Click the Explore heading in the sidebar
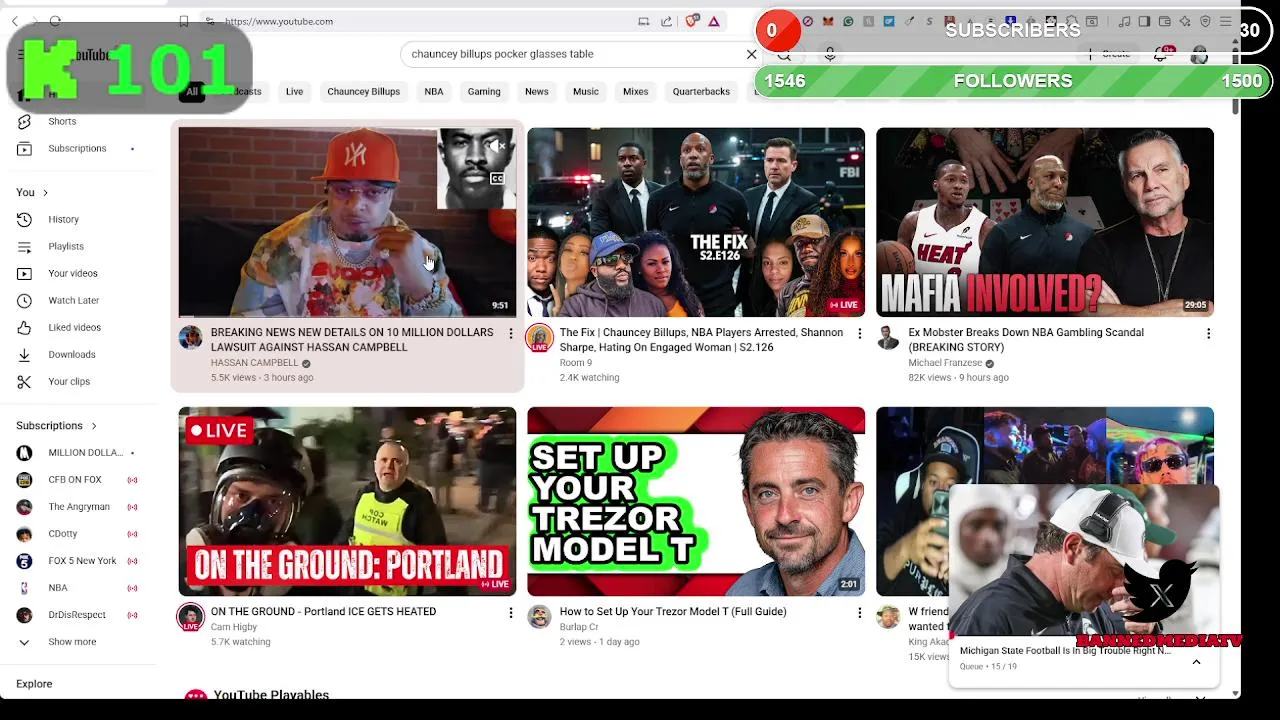 pyautogui.click(x=34, y=684)
